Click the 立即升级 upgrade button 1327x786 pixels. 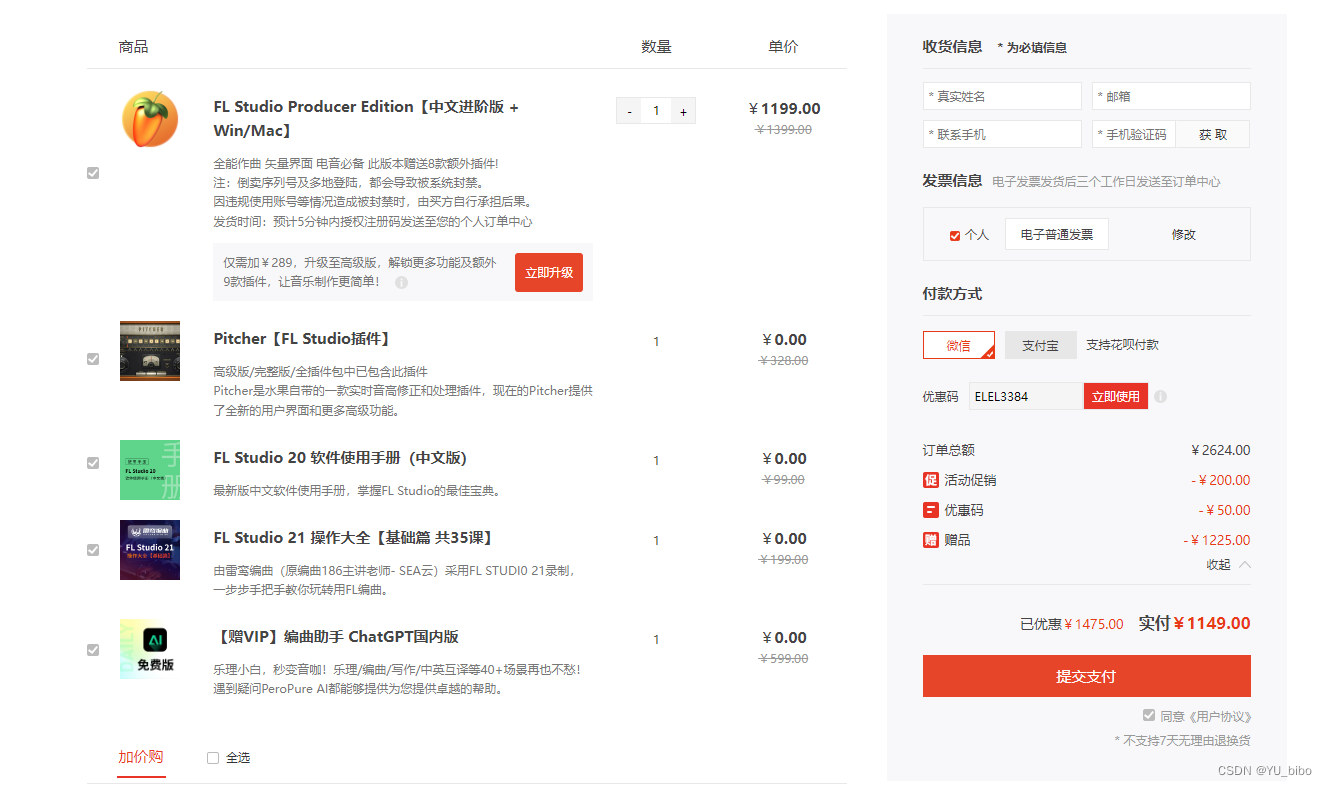point(549,272)
